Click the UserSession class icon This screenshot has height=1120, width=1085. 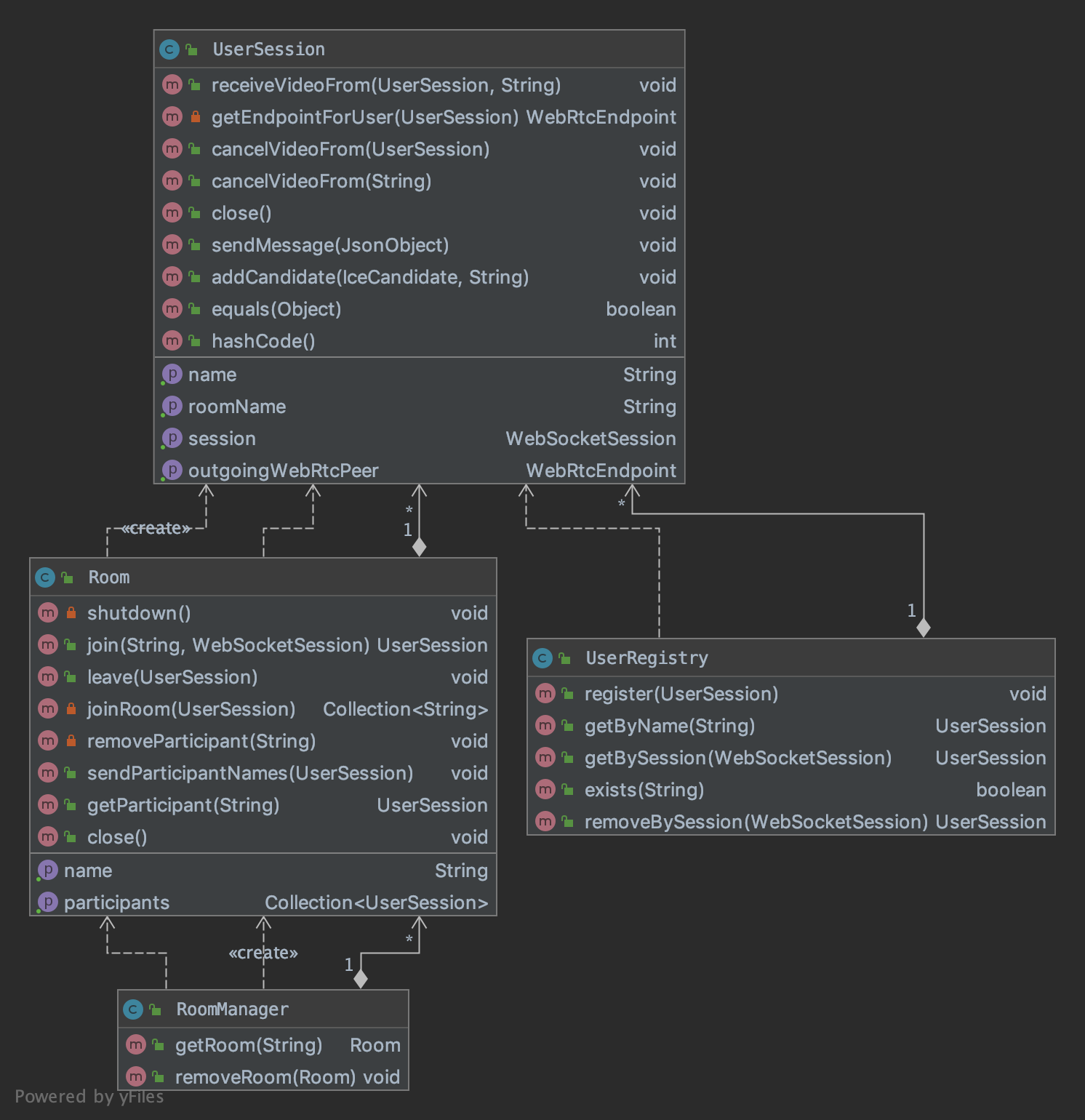pos(169,49)
